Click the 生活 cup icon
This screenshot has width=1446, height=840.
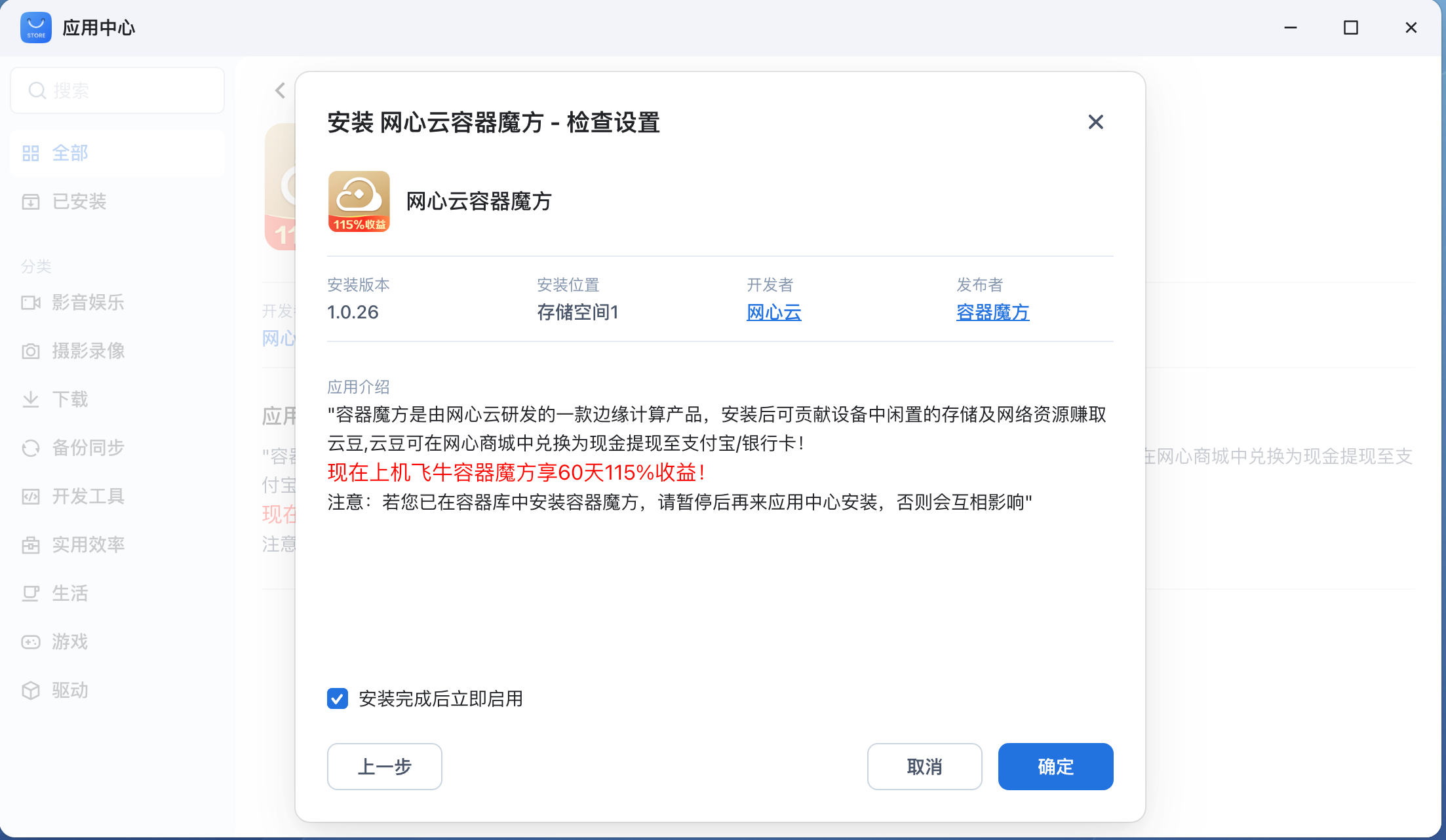tap(31, 594)
